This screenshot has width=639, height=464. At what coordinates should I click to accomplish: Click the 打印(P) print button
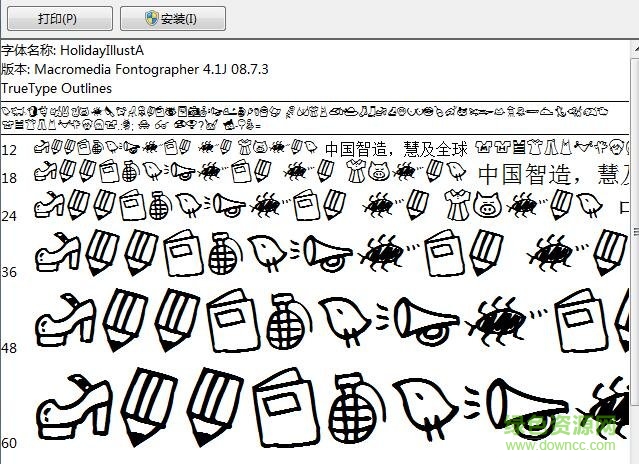tap(60, 18)
